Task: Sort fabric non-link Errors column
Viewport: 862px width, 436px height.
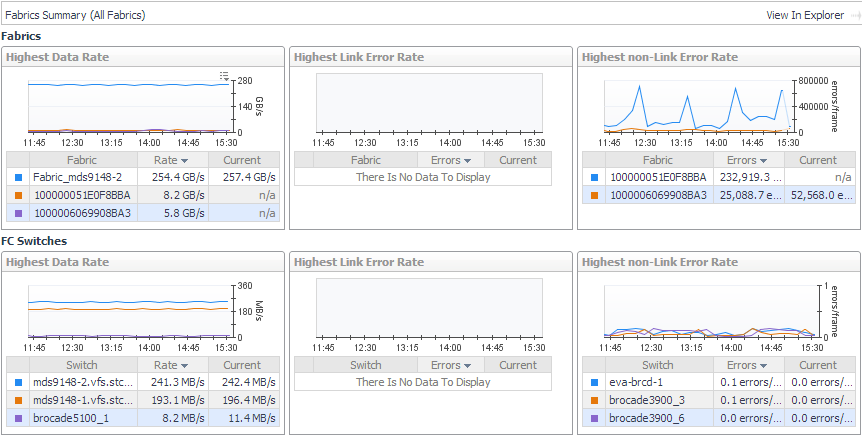Action: pos(747,160)
